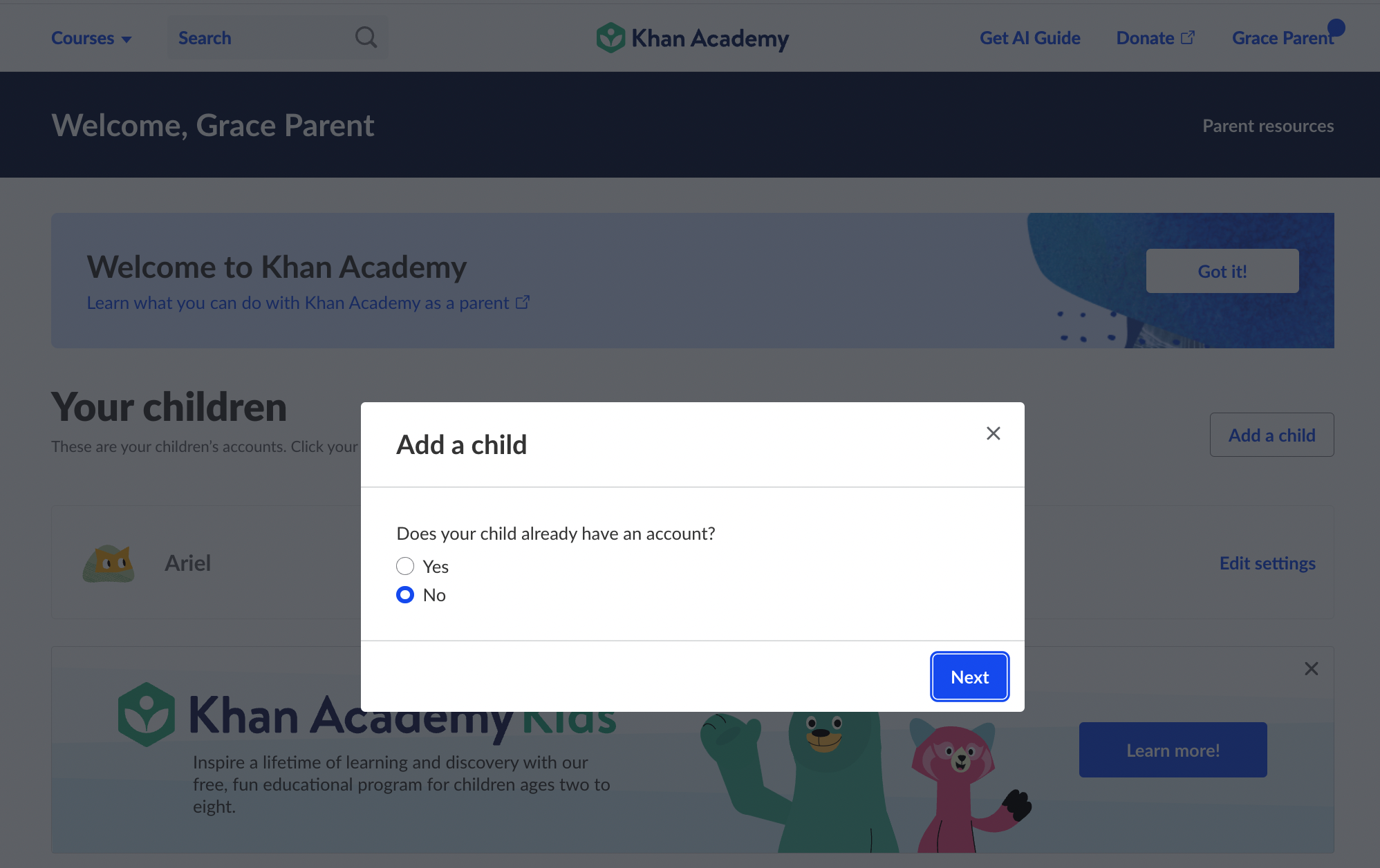Select the Yes radio button

[x=405, y=566]
